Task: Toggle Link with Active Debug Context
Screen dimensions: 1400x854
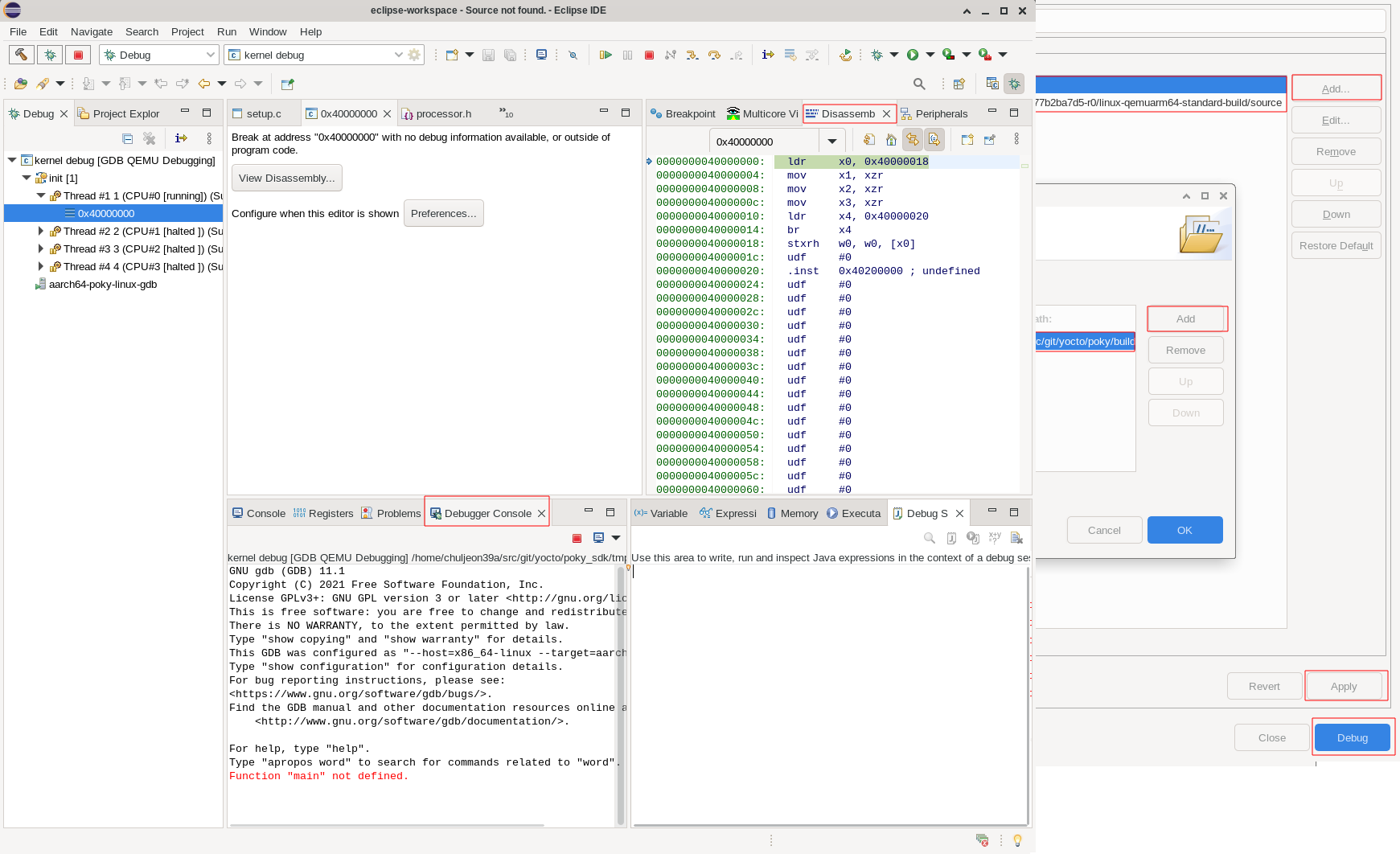Action: point(913,140)
